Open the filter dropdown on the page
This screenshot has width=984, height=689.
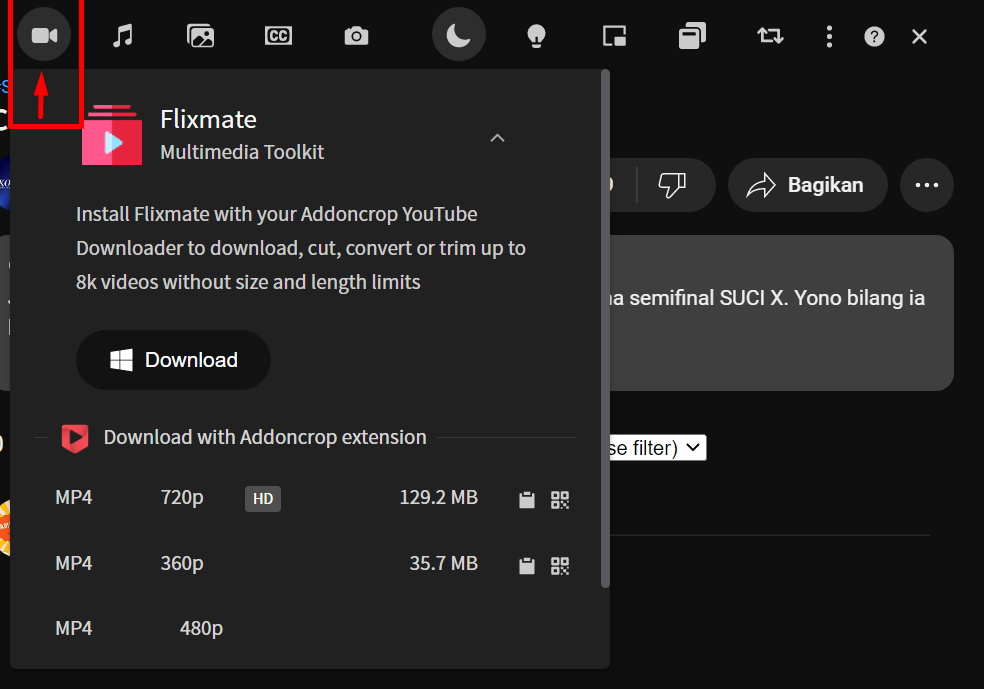[658, 448]
